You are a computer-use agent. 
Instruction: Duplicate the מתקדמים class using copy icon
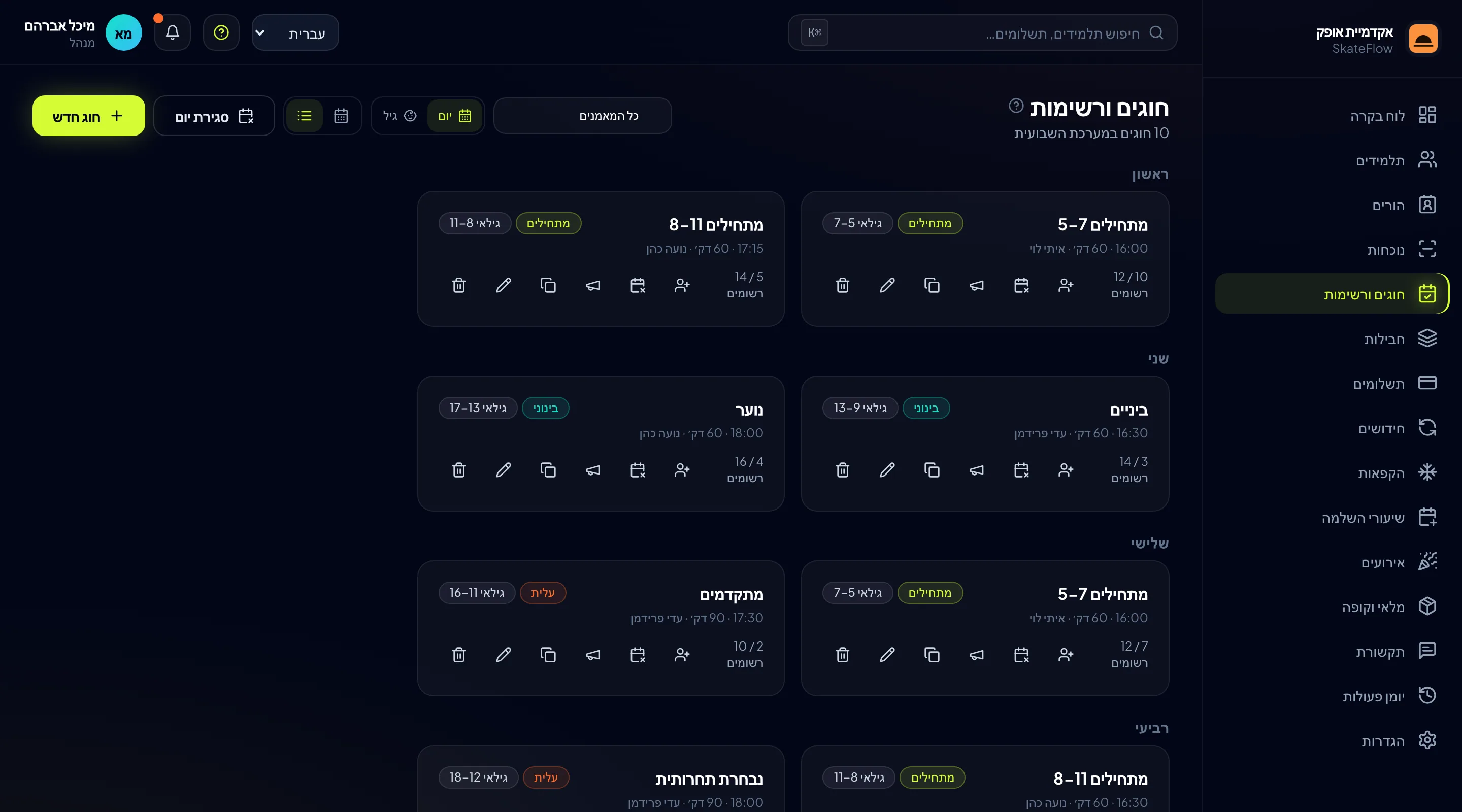click(x=548, y=655)
